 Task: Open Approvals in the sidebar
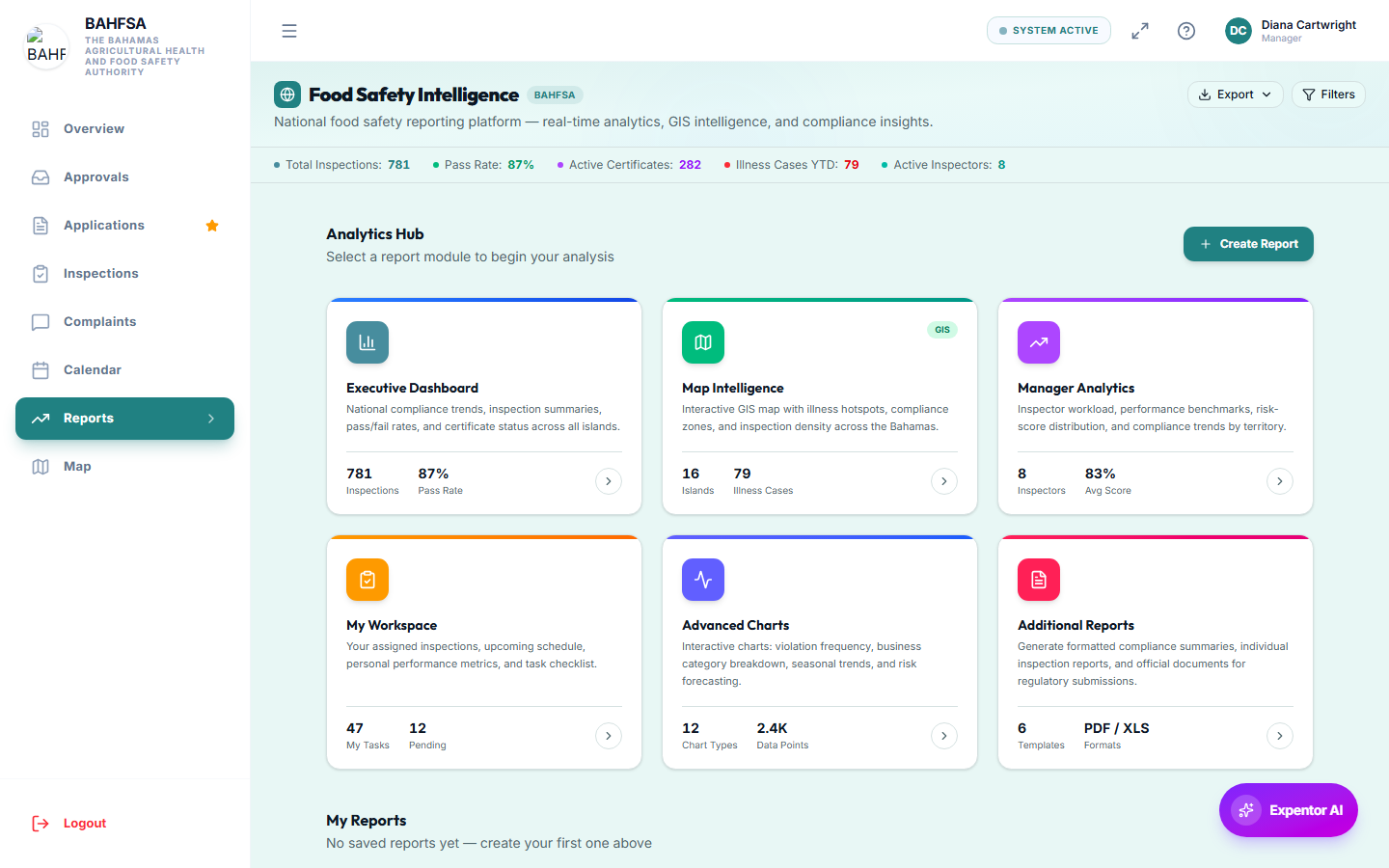click(124, 177)
